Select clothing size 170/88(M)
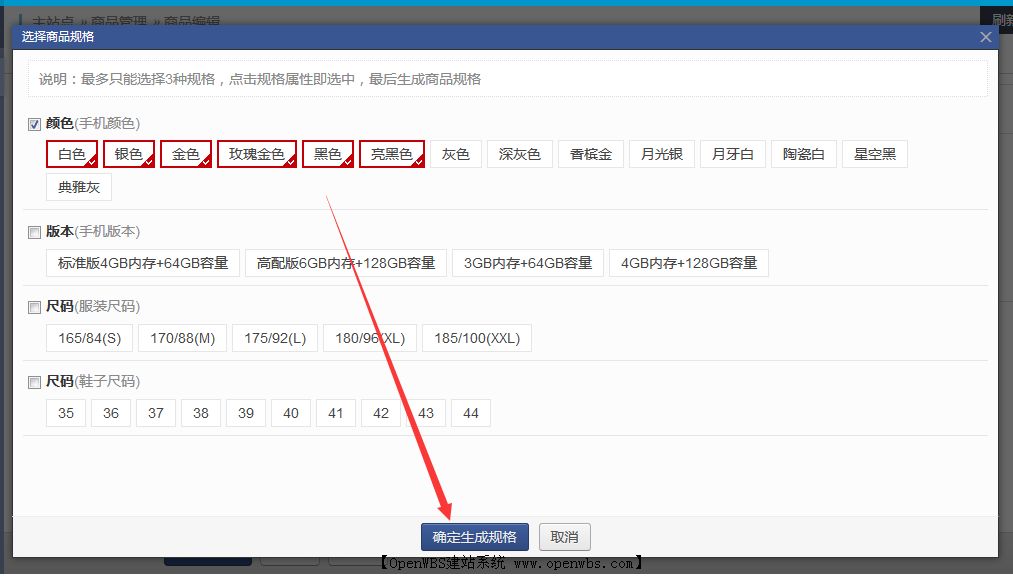The height and width of the screenshot is (580, 1013). click(x=183, y=338)
